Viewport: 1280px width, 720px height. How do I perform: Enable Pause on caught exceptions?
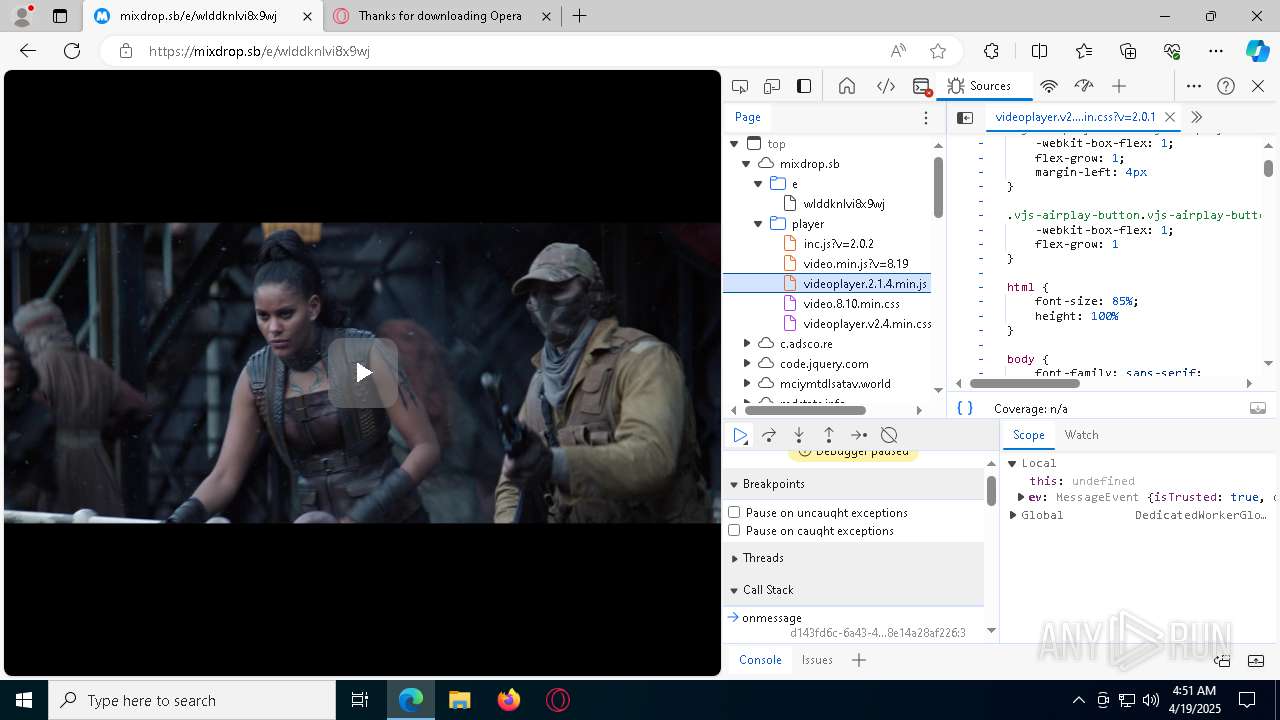click(x=734, y=530)
